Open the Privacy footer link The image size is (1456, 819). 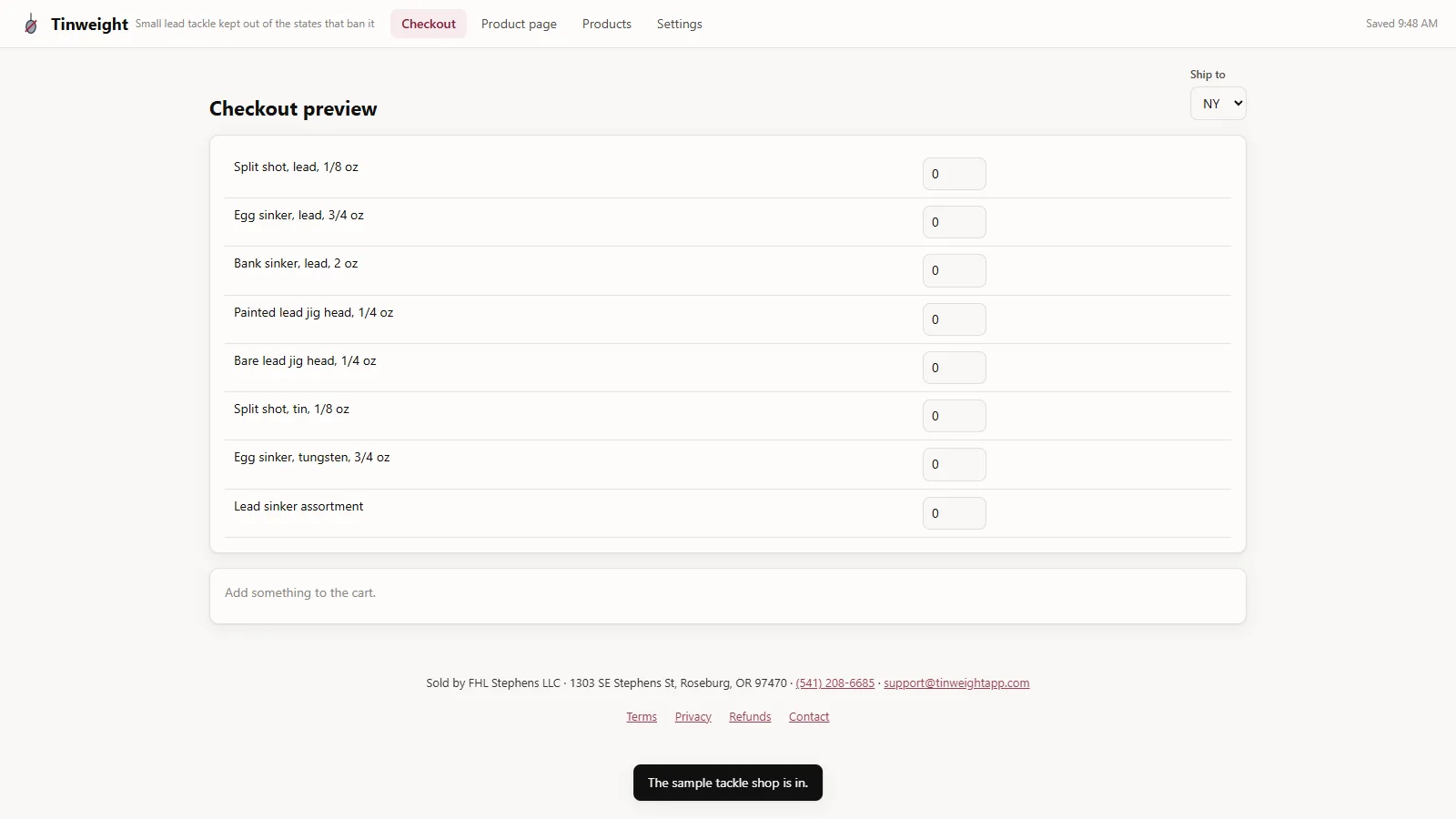click(693, 717)
